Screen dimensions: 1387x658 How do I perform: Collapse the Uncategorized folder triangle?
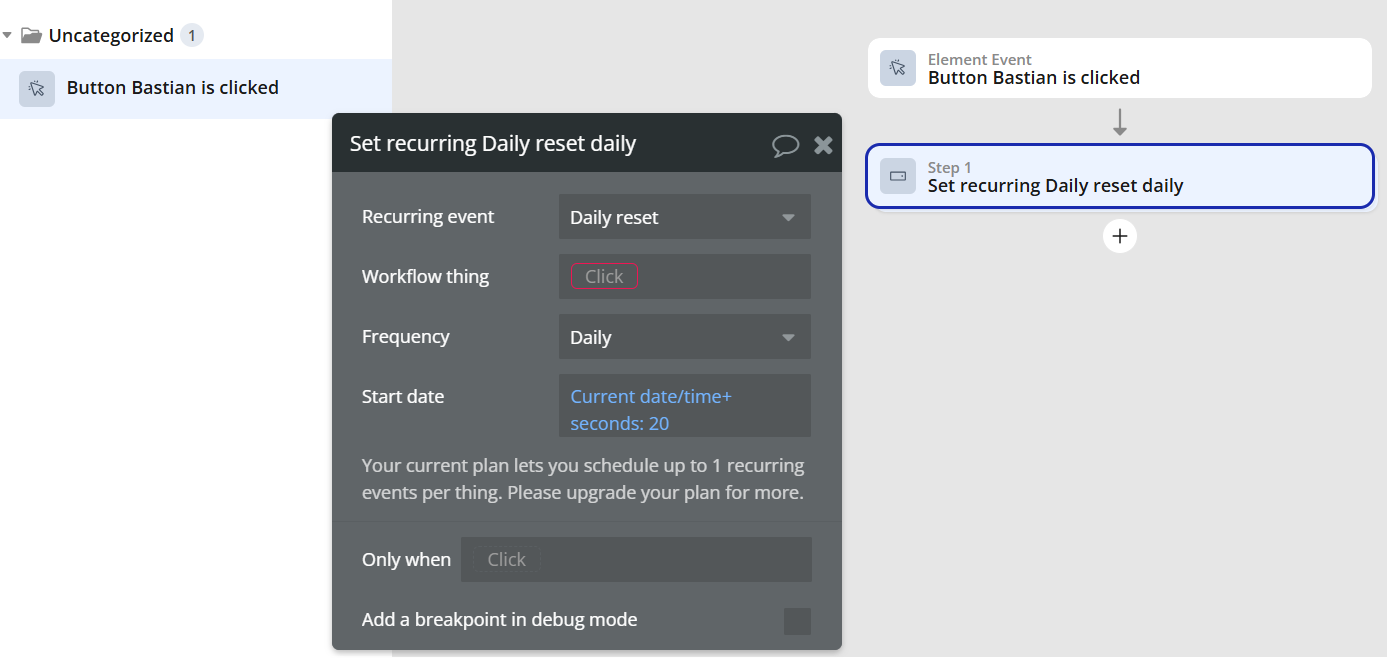7,35
